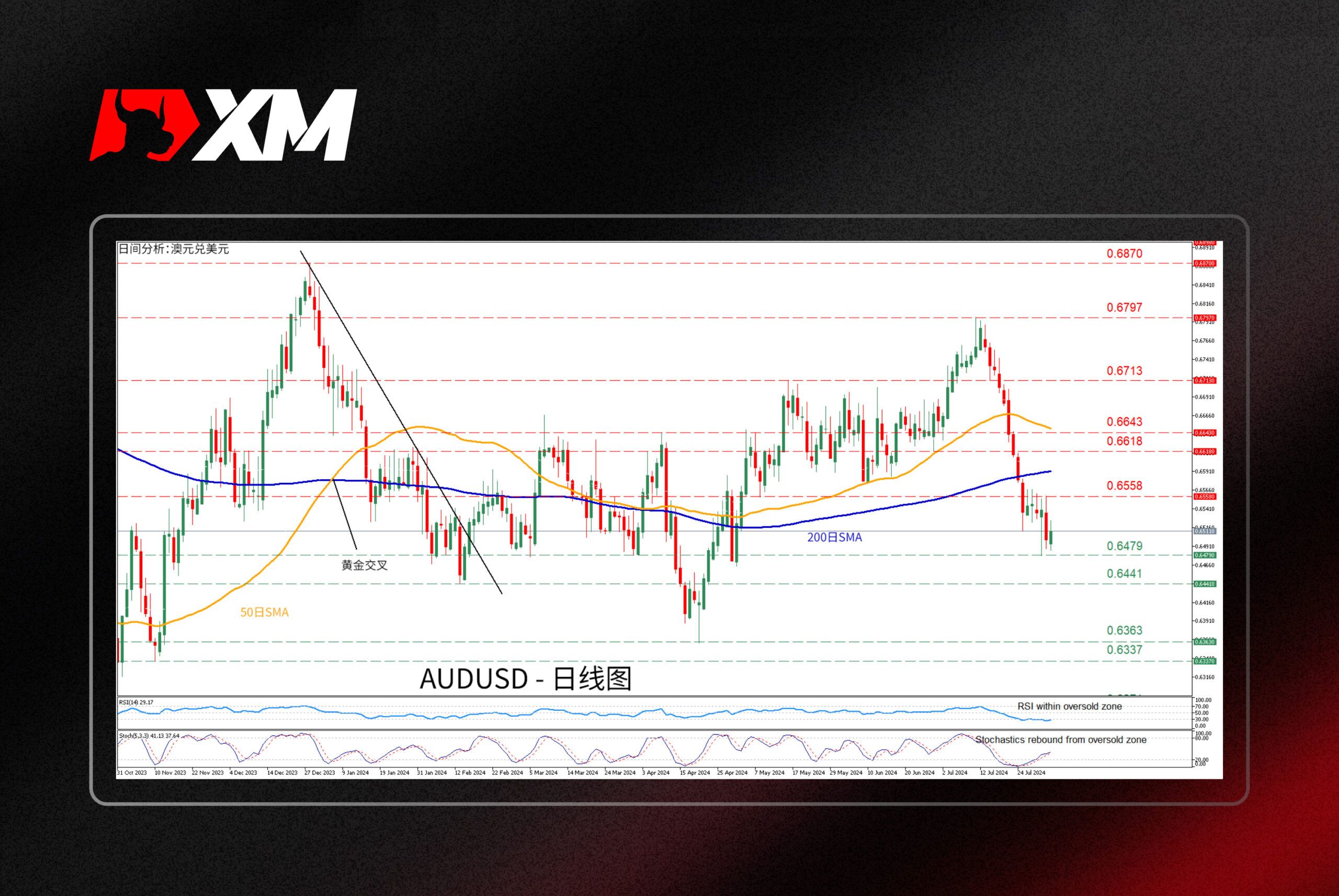Click the '12 Feb 2024' date label
The width and height of the screenshot is (1339, 896).
pos(470,773)
